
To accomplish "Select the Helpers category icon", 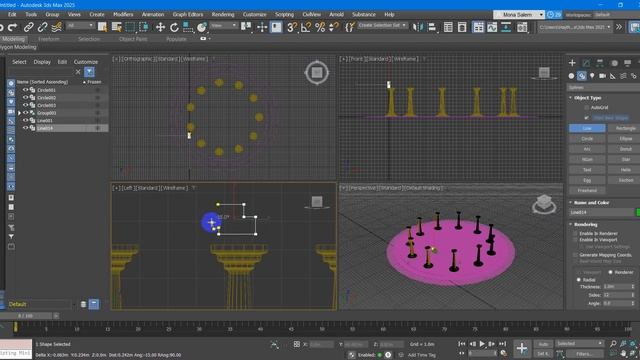I will click(613, 76).
